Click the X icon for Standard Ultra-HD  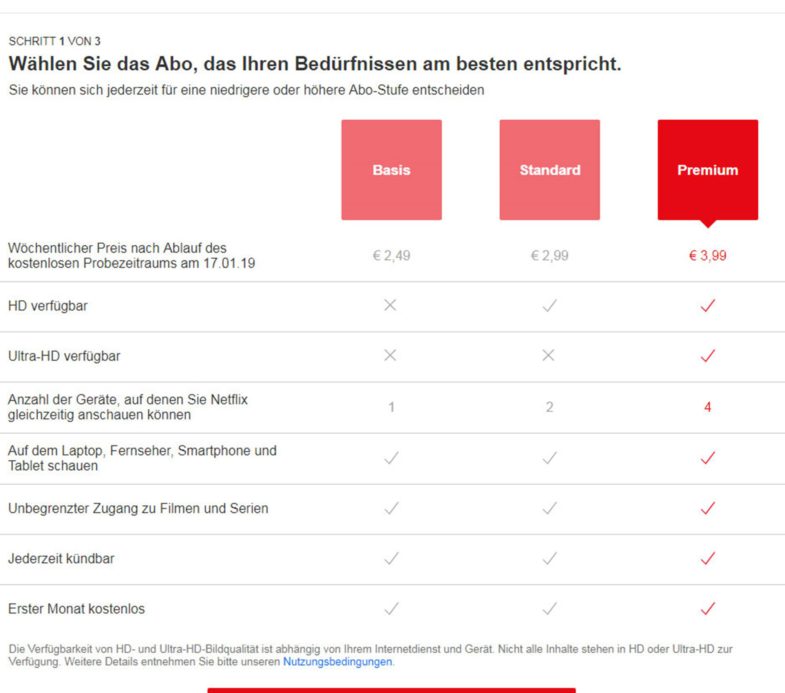549,355
